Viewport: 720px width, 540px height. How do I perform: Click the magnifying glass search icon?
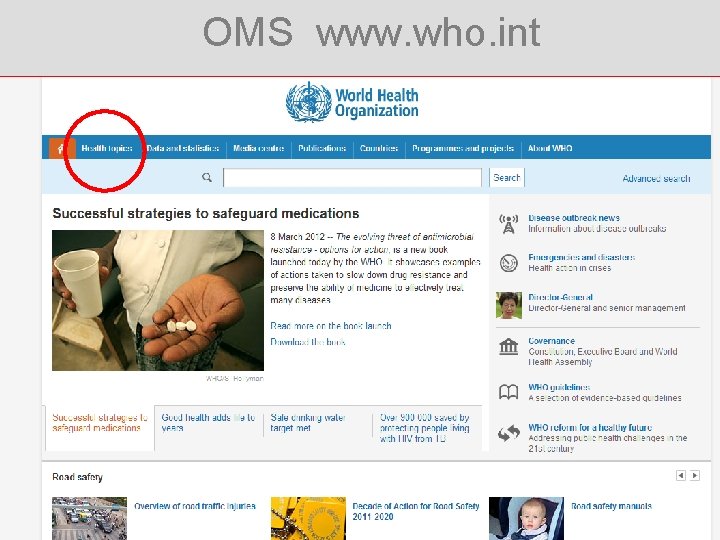(207, 177)
